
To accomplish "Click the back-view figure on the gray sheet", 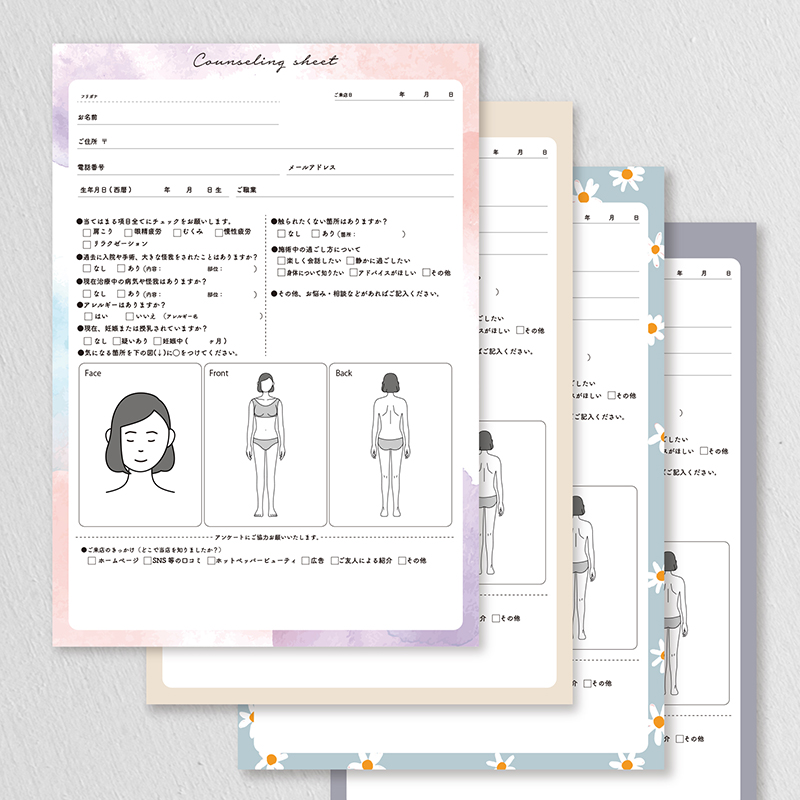I will (x=674, y=623).
